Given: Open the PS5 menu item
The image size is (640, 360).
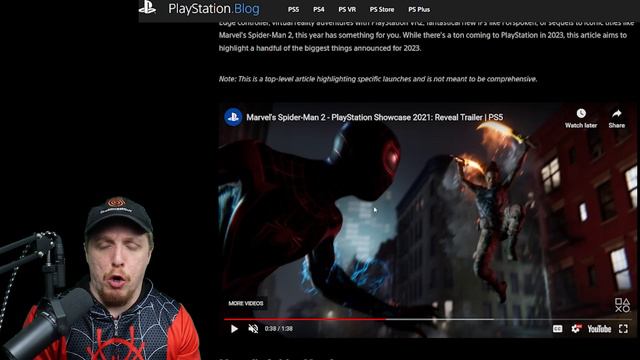Looking at the screenshot, I should (293, 9).
